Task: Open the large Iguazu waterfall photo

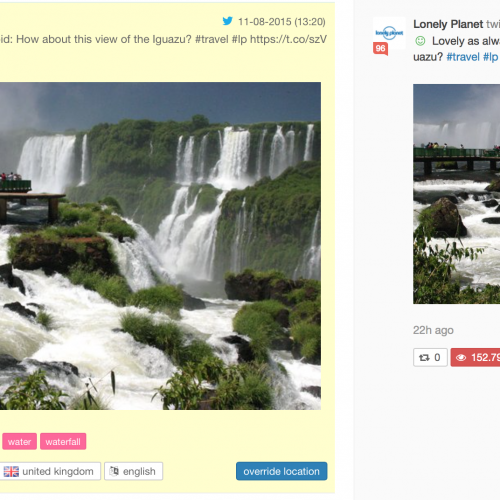Action: (160, 246)
